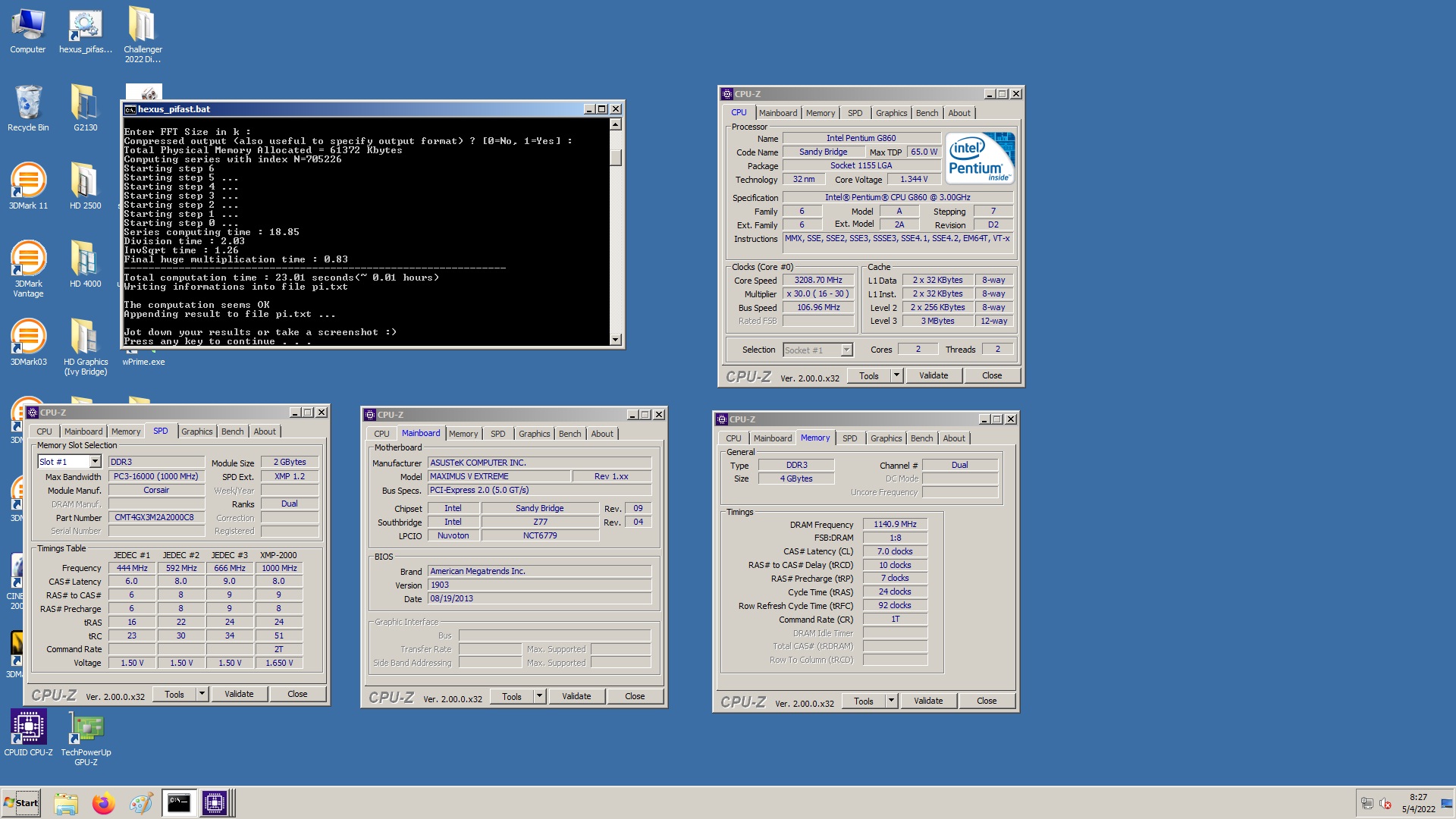Screen dimensions: 1456x819
Task: Open Firefox from the taskbar
Action: (x=103, y=803)
